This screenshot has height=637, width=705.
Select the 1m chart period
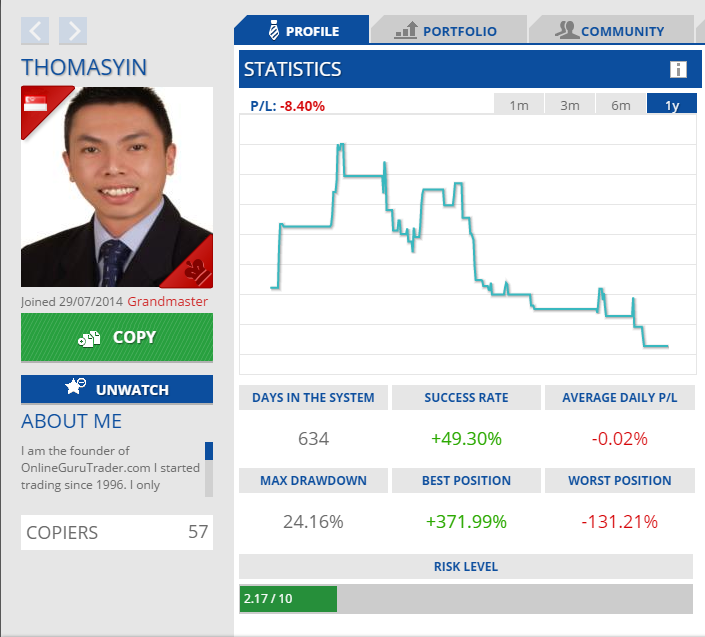[519, 105]
